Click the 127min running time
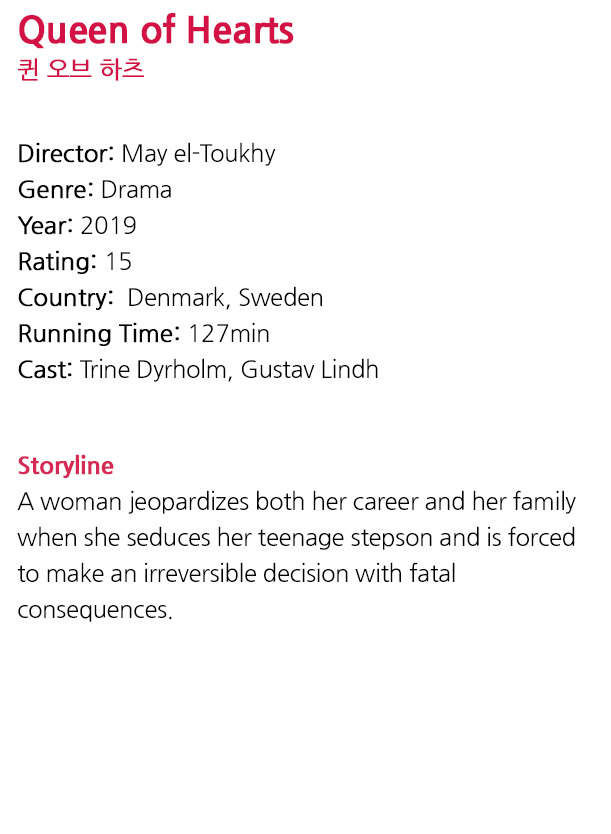611x834 pixels. (x=229, y=334)
